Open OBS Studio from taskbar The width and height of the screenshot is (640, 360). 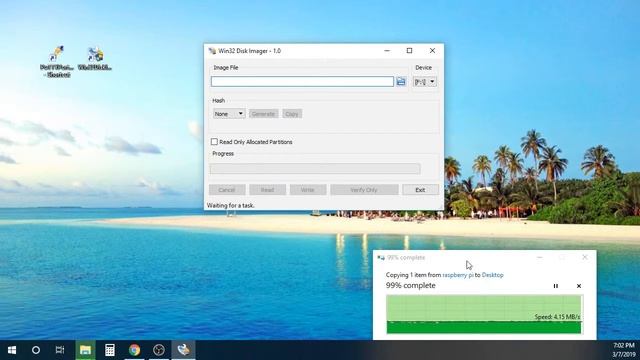[x=159, y=350]
